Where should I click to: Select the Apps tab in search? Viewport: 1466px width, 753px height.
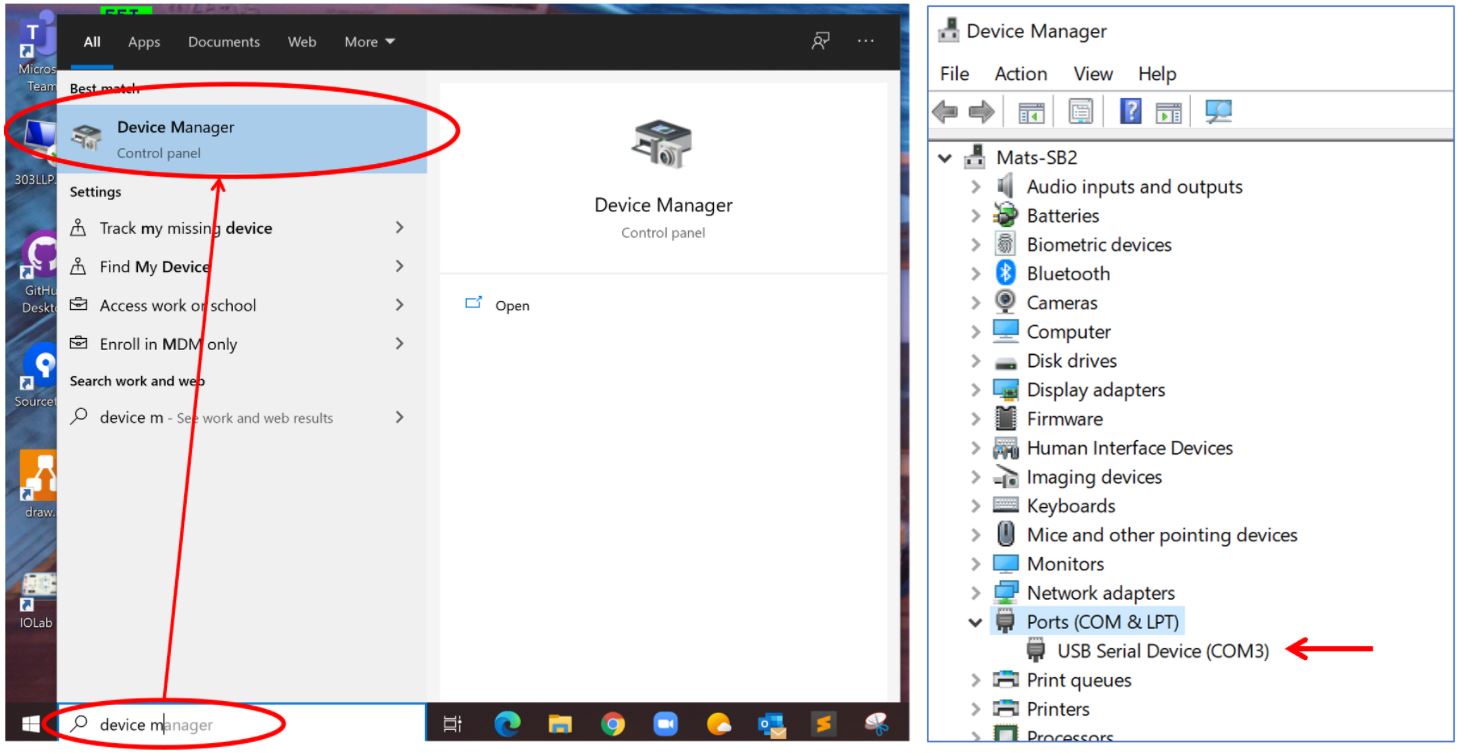(x=143, y=41)
